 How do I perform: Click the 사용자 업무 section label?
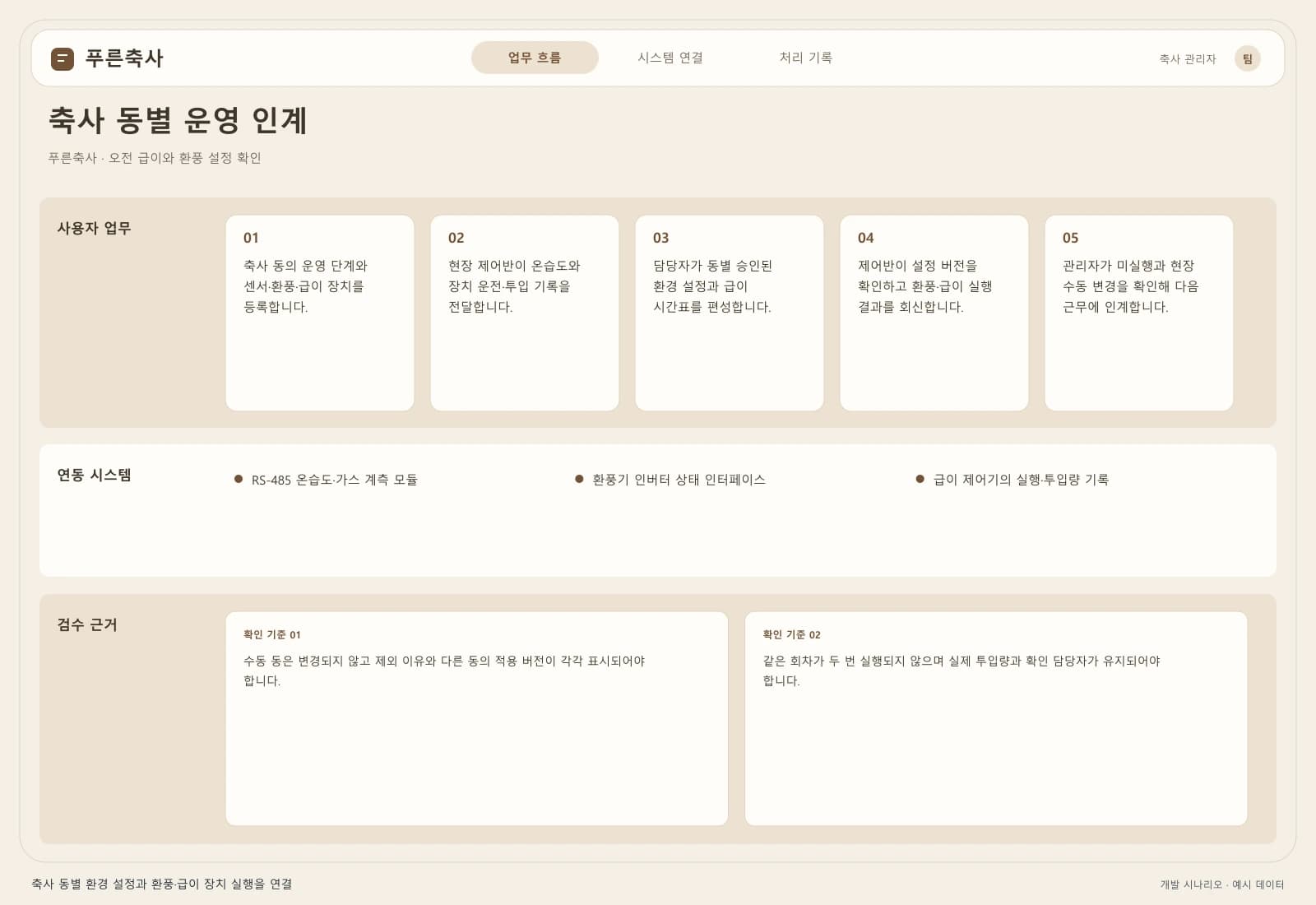[x=94, y=228]
